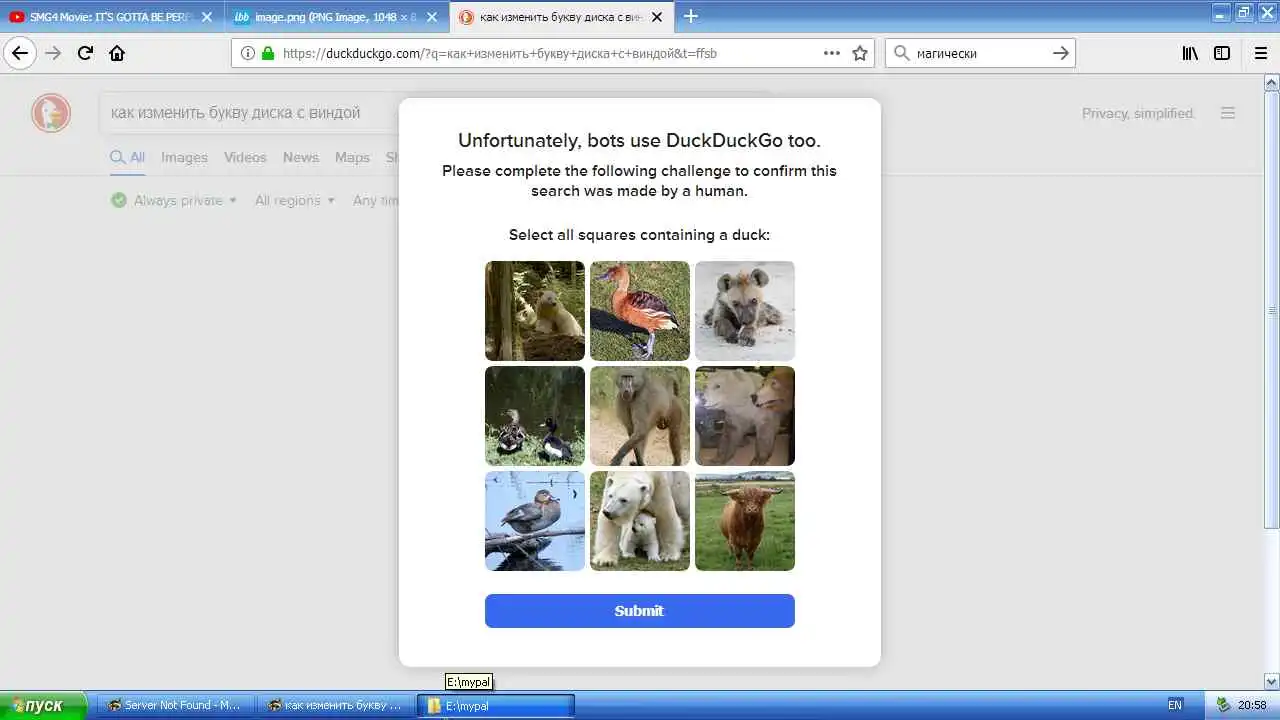1280x720 pixels.
Task: Open DuckDuckGo page side menu icon
Action: [1228, 113]
